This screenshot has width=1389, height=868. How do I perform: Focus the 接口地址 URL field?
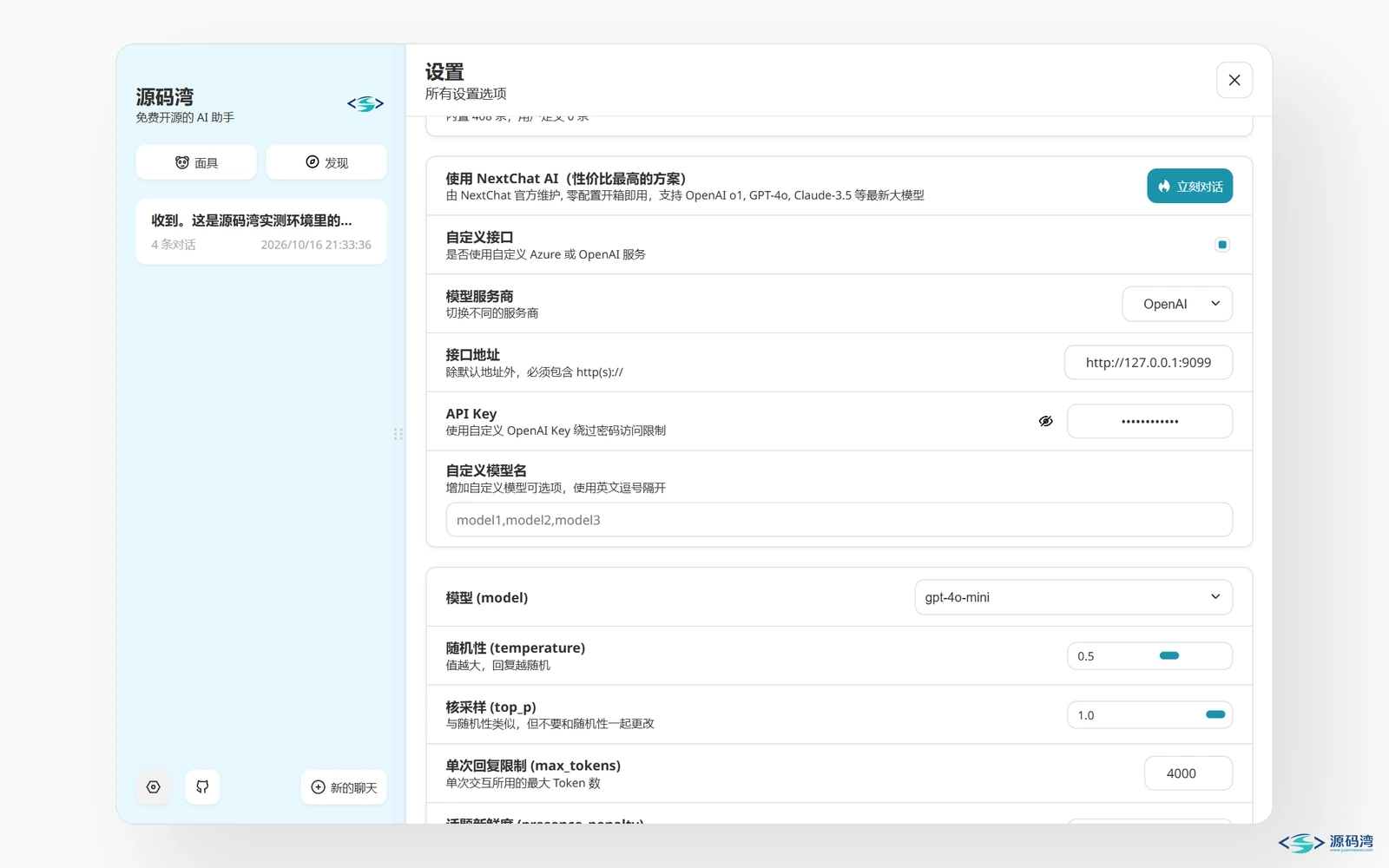coord(1149,363)
